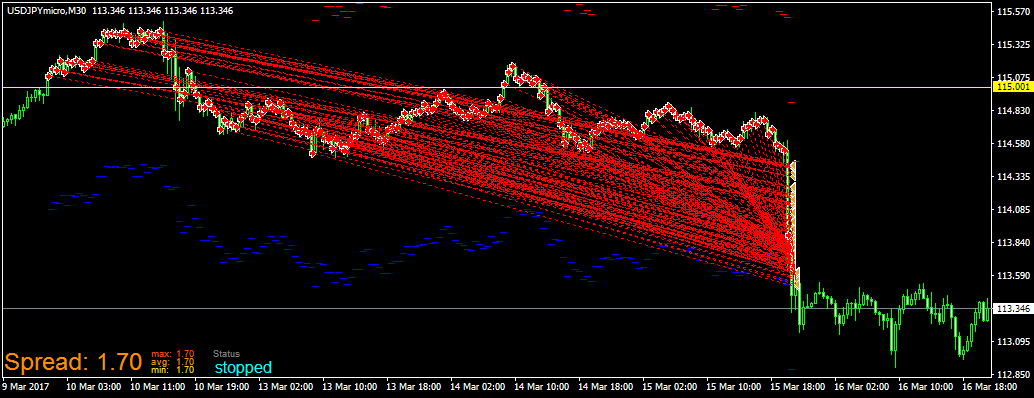The height and width of the screenshot is (398, 1034).
Task: Click the cyan stopped status text
Action: pyautogui.click(x=243, y=367)
